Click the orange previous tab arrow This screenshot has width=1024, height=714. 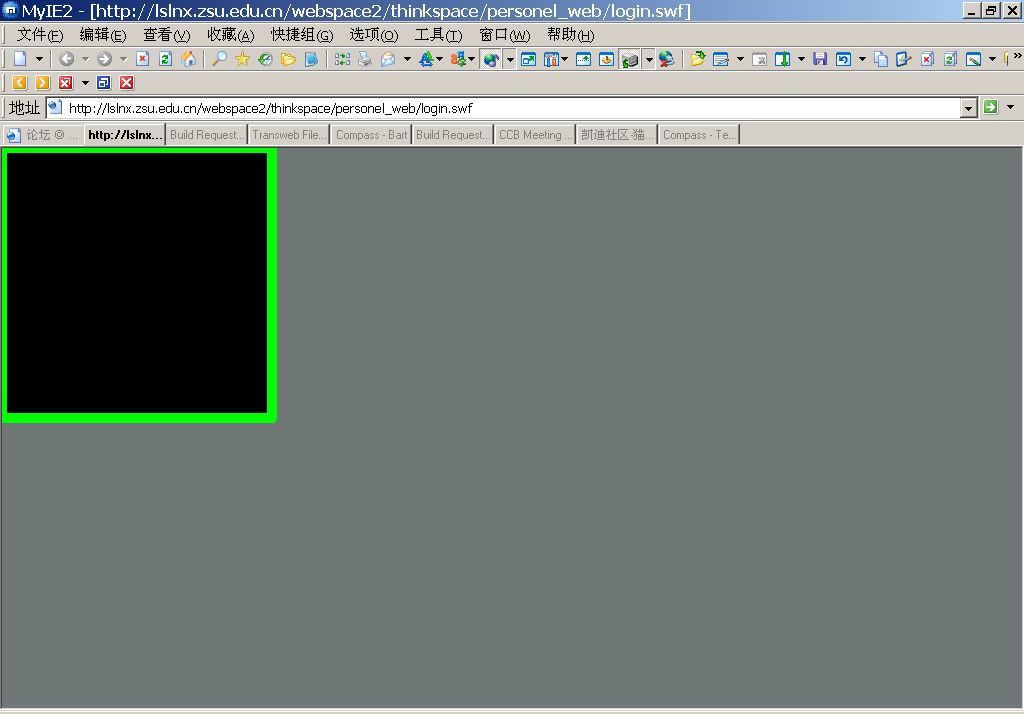coord(20,83)
